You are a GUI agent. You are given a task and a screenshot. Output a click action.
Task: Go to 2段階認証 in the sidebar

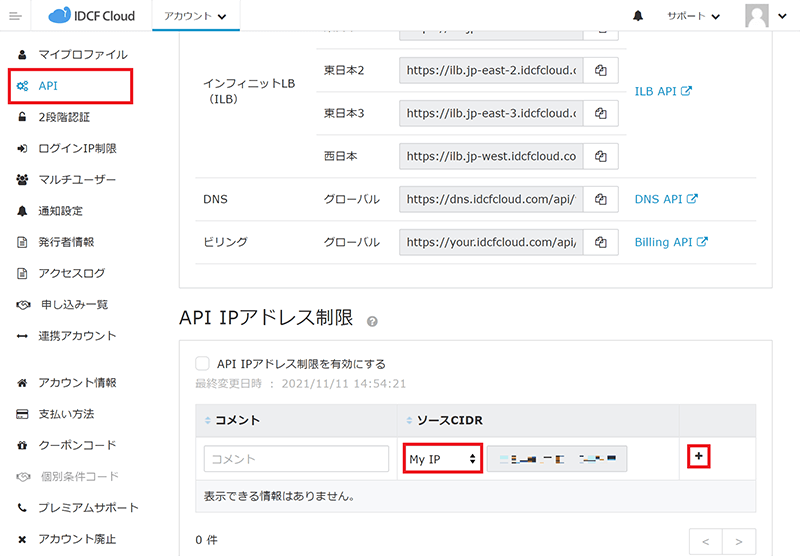pyautogui.click(x=63, y=117)
